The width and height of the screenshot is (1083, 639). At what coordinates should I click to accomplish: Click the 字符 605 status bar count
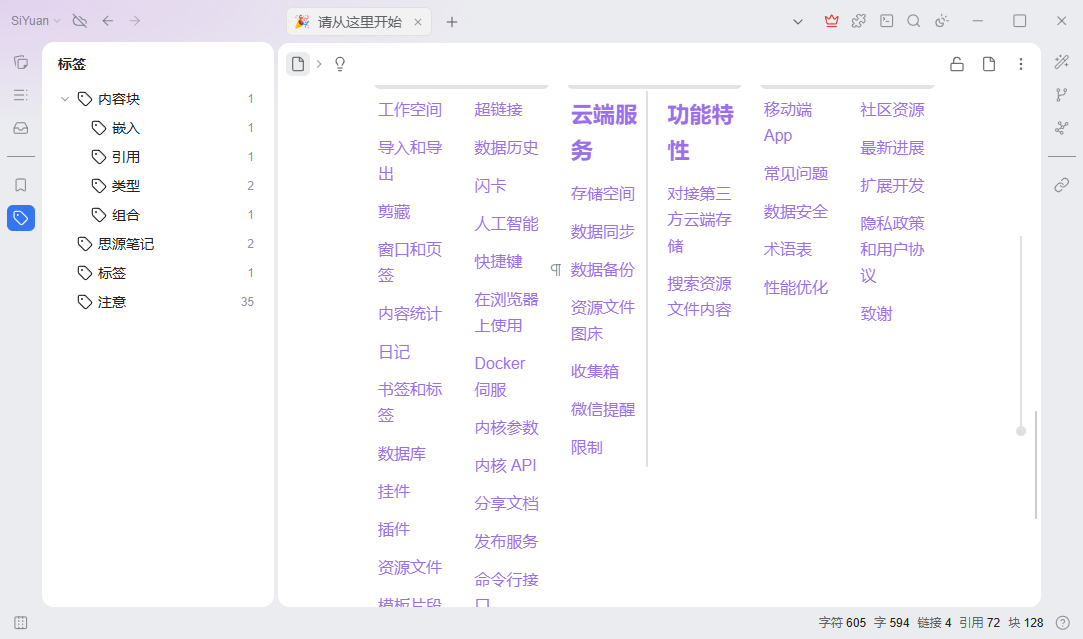point(842,622)
